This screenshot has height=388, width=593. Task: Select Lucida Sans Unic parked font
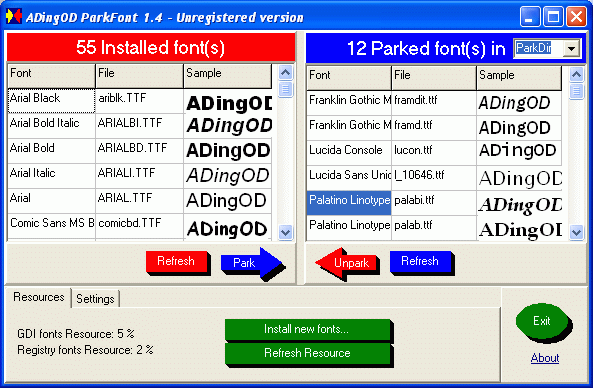point(349,177)
